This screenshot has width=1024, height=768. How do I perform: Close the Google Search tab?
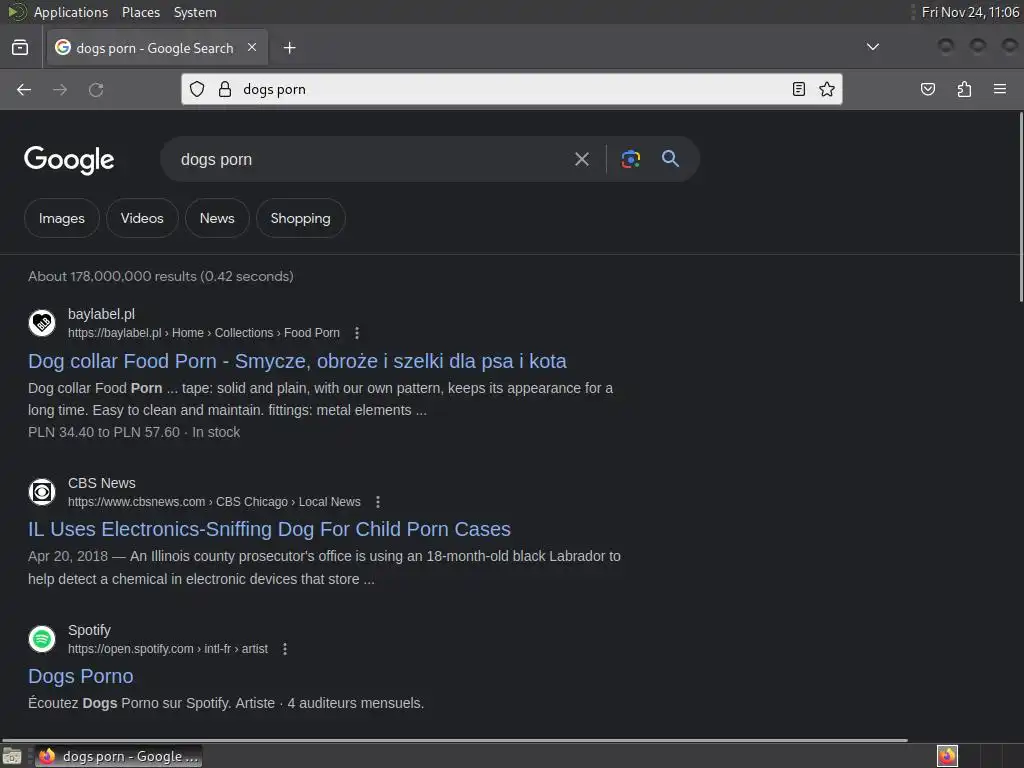pyautogui.click(x=252, y=47)
